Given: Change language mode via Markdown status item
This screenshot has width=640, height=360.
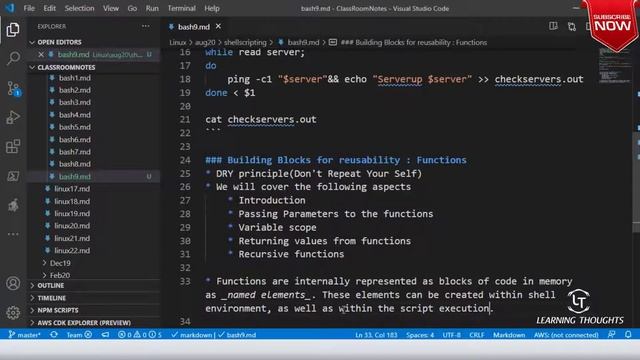Looking at the screenshot, I should pyautogui.click(x=509, y=335).
